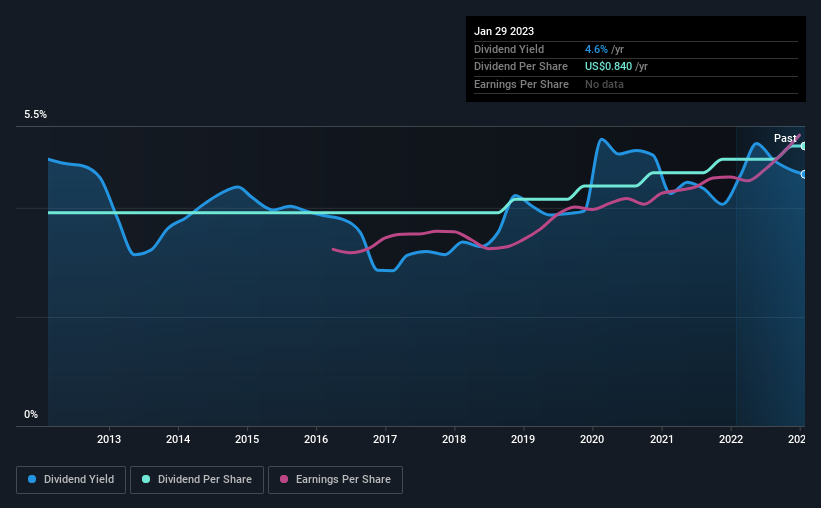Toggle the Dividend Yield legend button
The width and height of the screenshot is (821, 508).
(71, 480)
